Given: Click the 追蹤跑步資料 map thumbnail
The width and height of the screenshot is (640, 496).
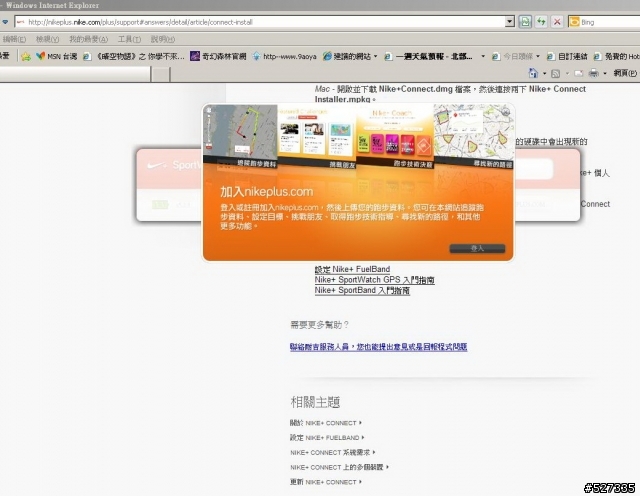Looking at the screenshot, I should pyautogui.click(x=240, y=135).
